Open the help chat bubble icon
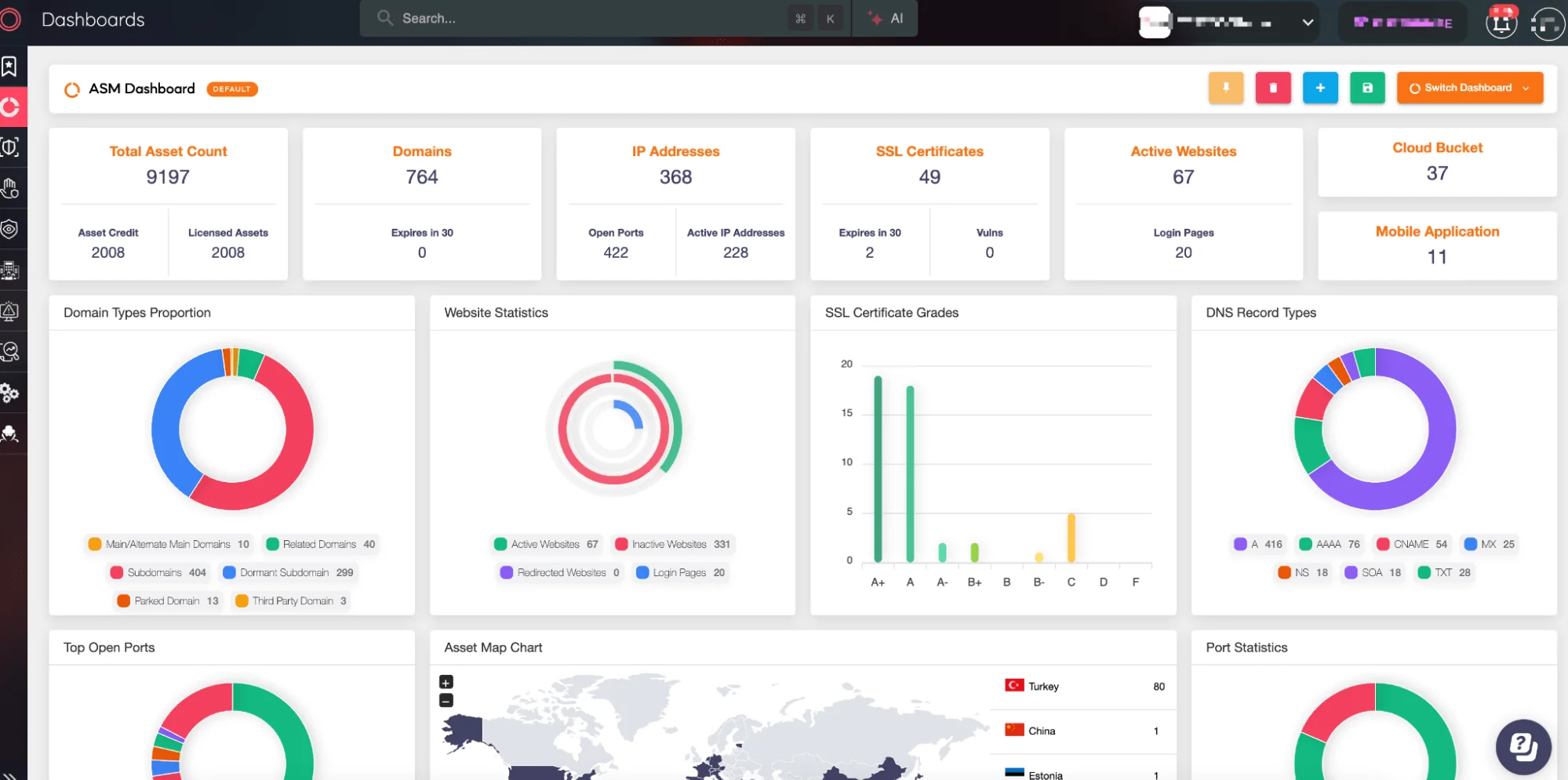 1523,746
